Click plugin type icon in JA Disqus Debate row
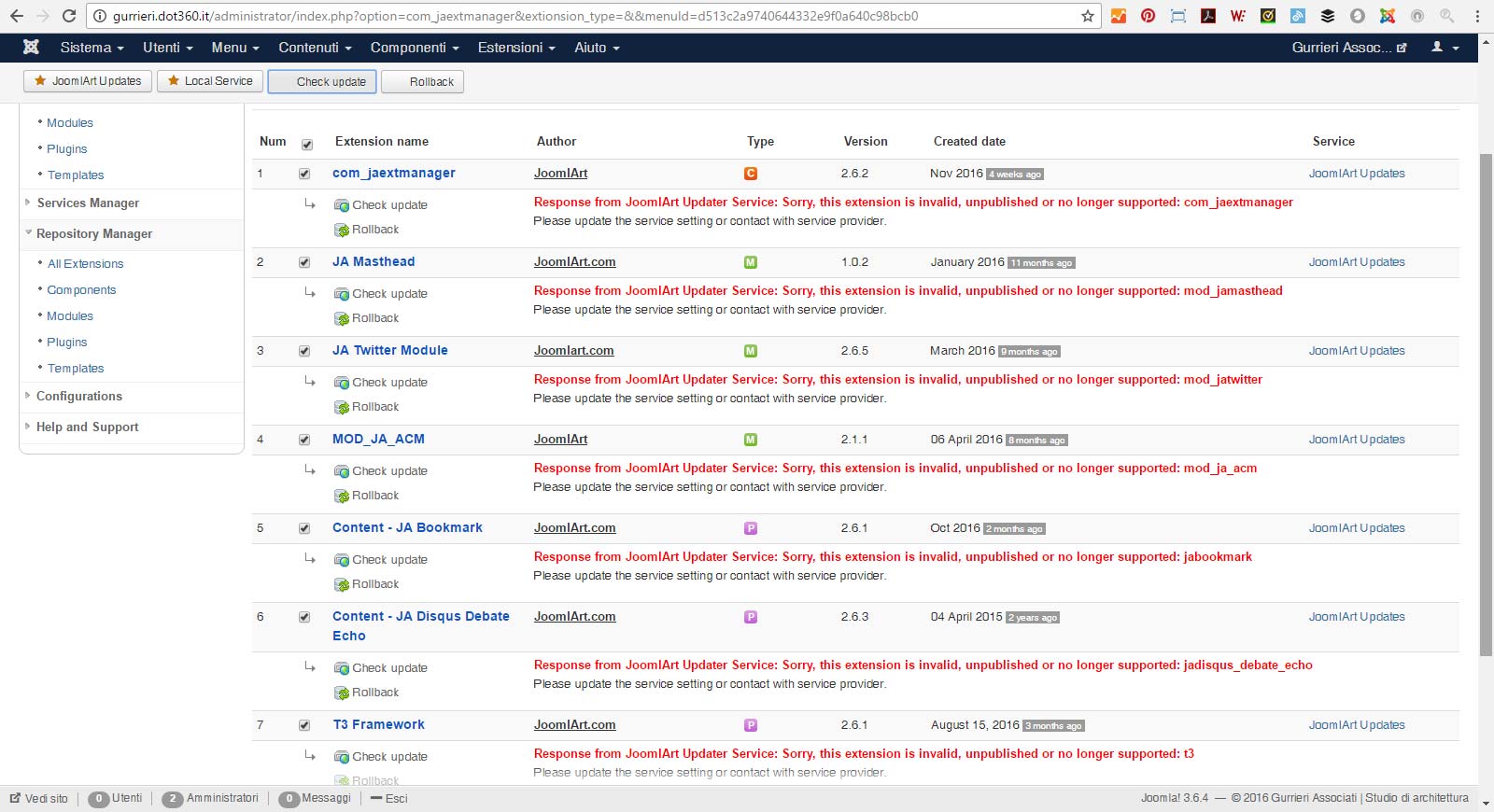The height and width of the screenshot is (812, 1494). coord(750,617)
